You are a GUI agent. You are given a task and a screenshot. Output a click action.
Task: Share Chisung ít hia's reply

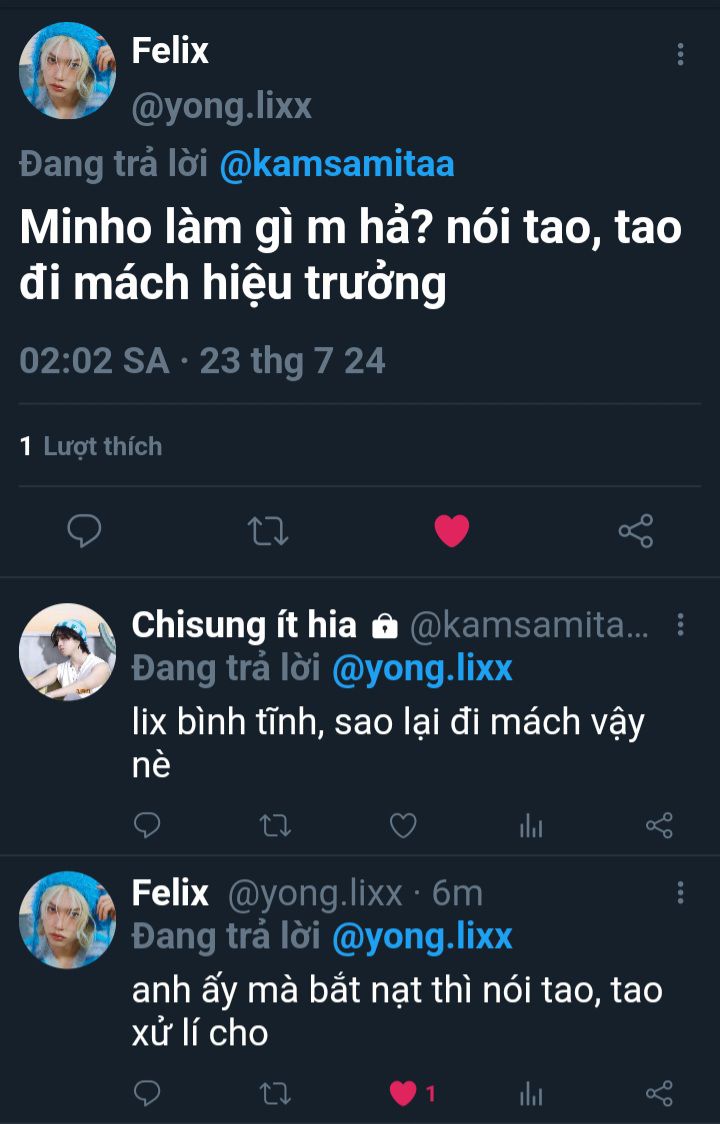(659, 825)
